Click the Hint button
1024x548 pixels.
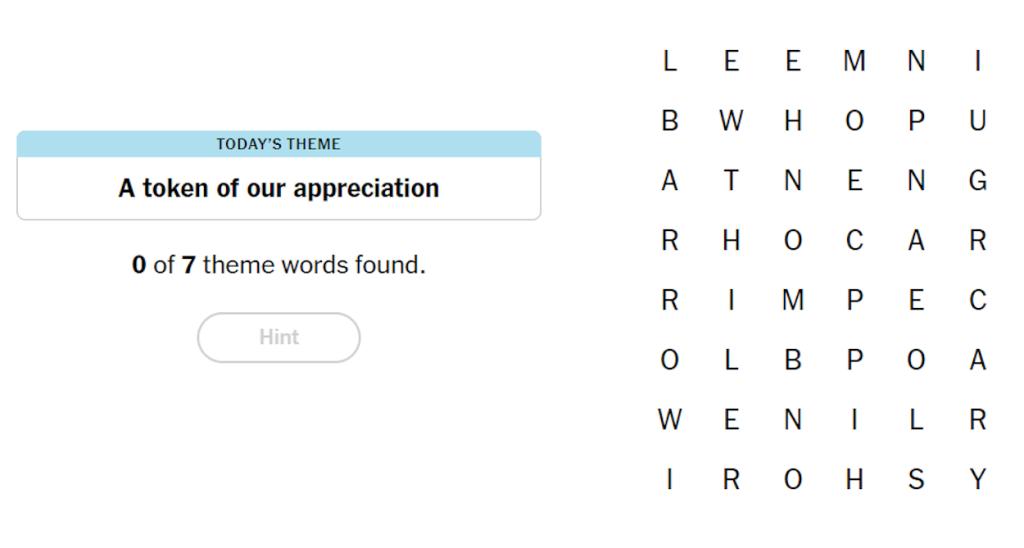pyautogui.click(x=279, y=337)
